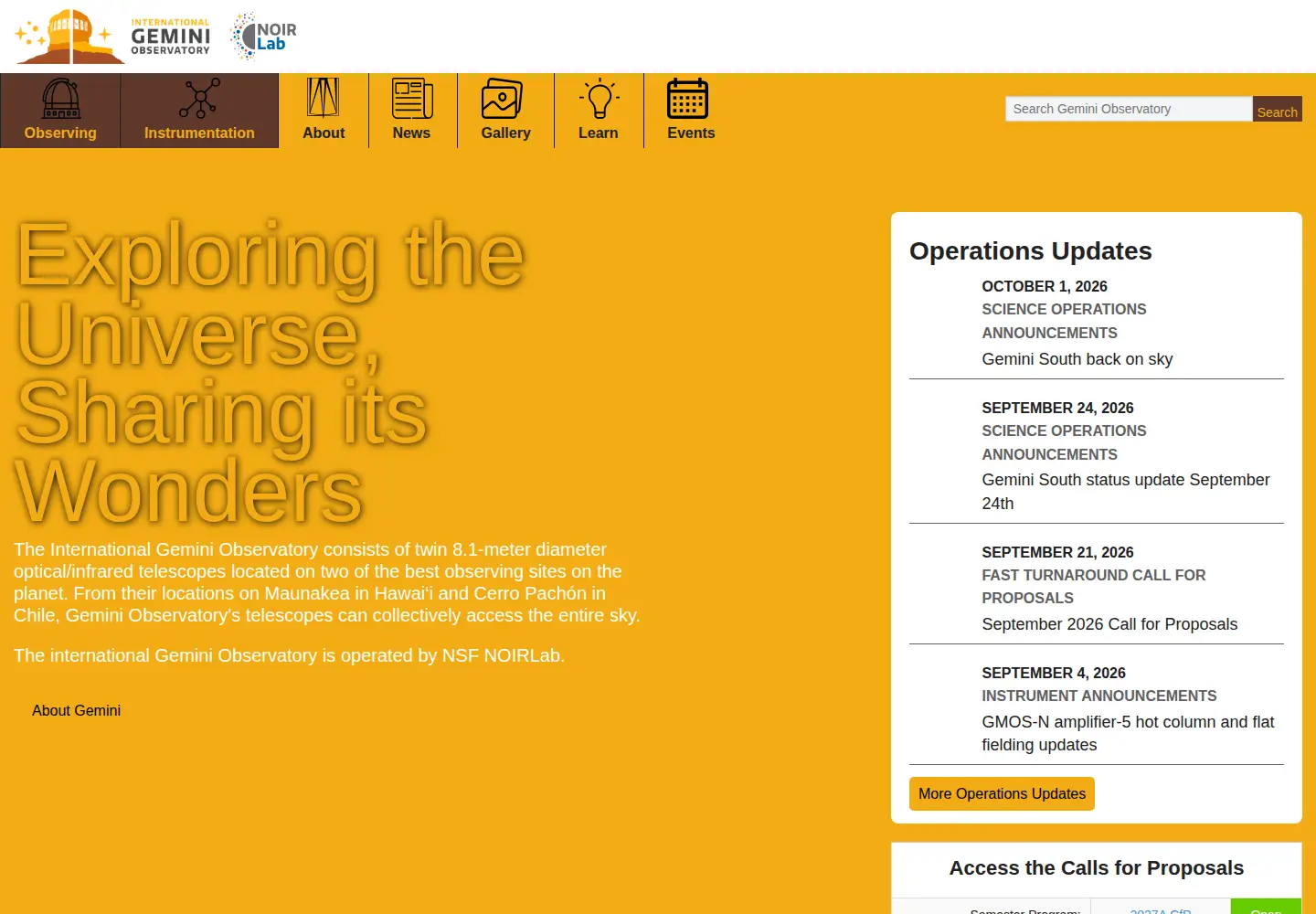Click the 'OCTOBER 1, 2026' date
Screen dimensions: 1316x914
pyautogui.click(x=1045, y=286)
